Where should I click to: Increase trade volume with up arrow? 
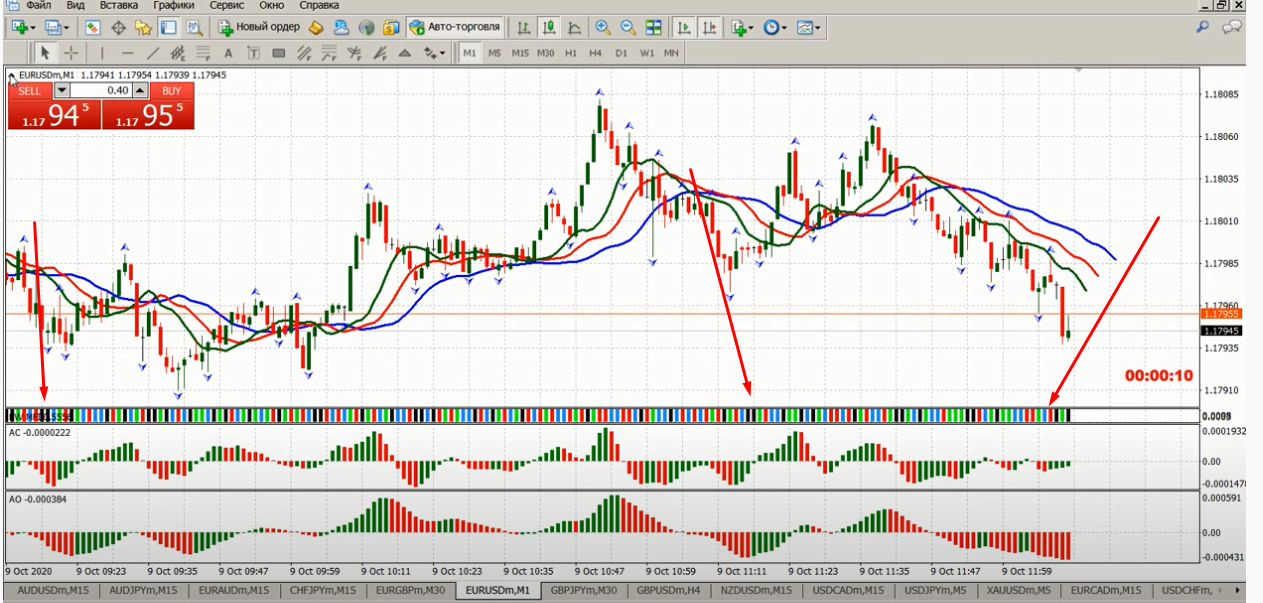(140, 90)
